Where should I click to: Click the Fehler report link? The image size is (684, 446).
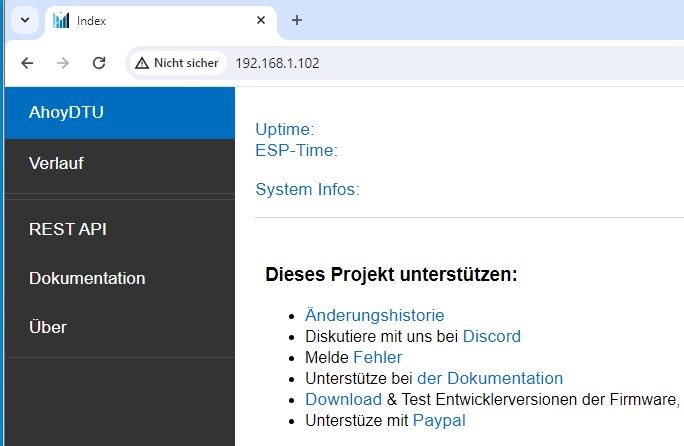coord(377,357)
